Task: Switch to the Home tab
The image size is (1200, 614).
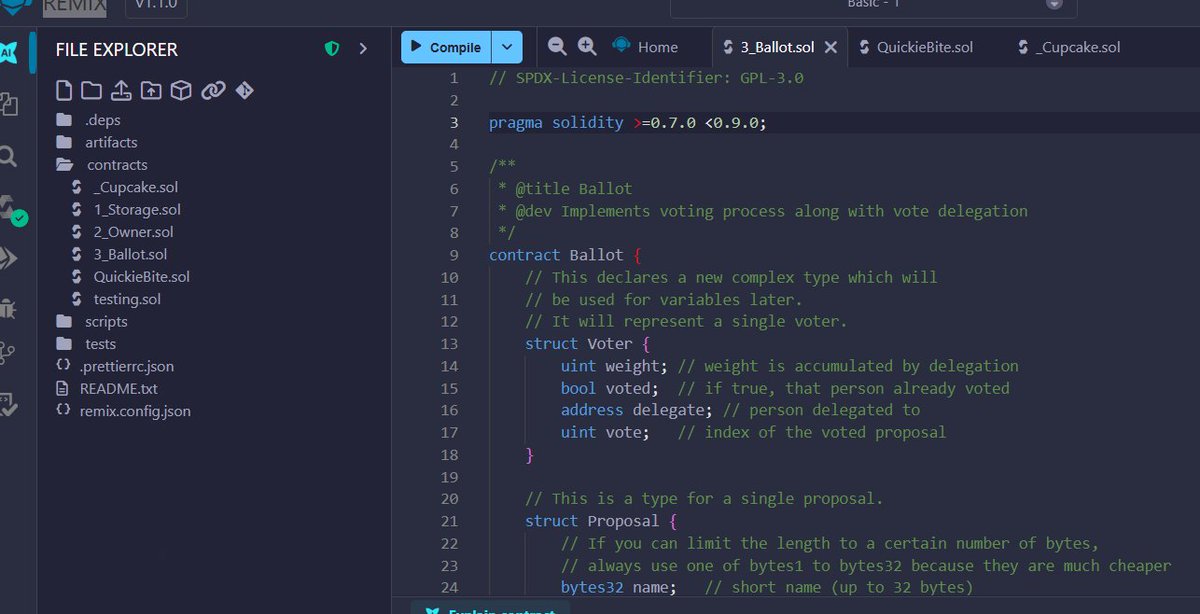Action: [645, 47]
